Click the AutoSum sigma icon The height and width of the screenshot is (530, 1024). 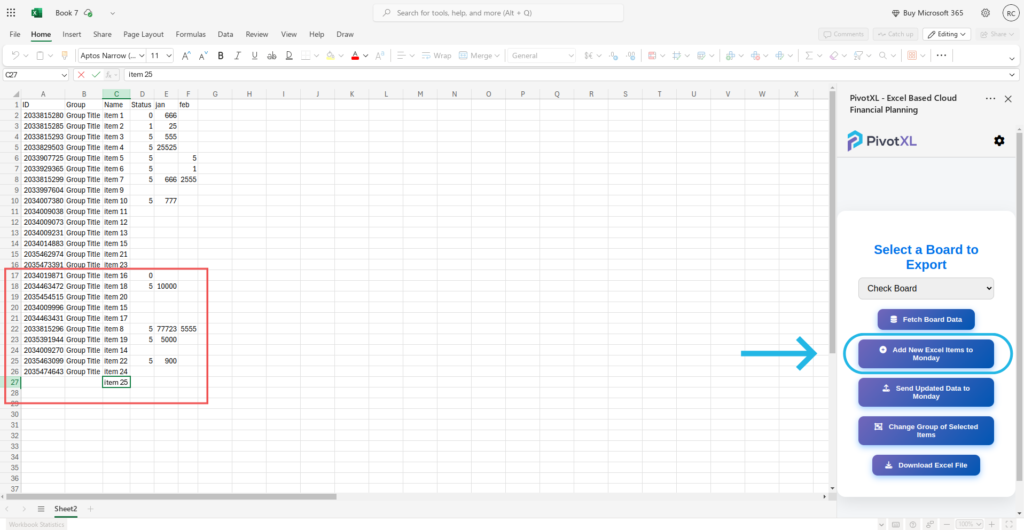[x=809, y=55]
